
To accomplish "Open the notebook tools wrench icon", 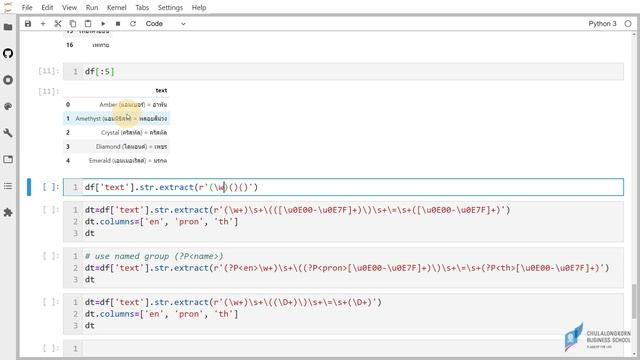I will (x=8, y=133).
